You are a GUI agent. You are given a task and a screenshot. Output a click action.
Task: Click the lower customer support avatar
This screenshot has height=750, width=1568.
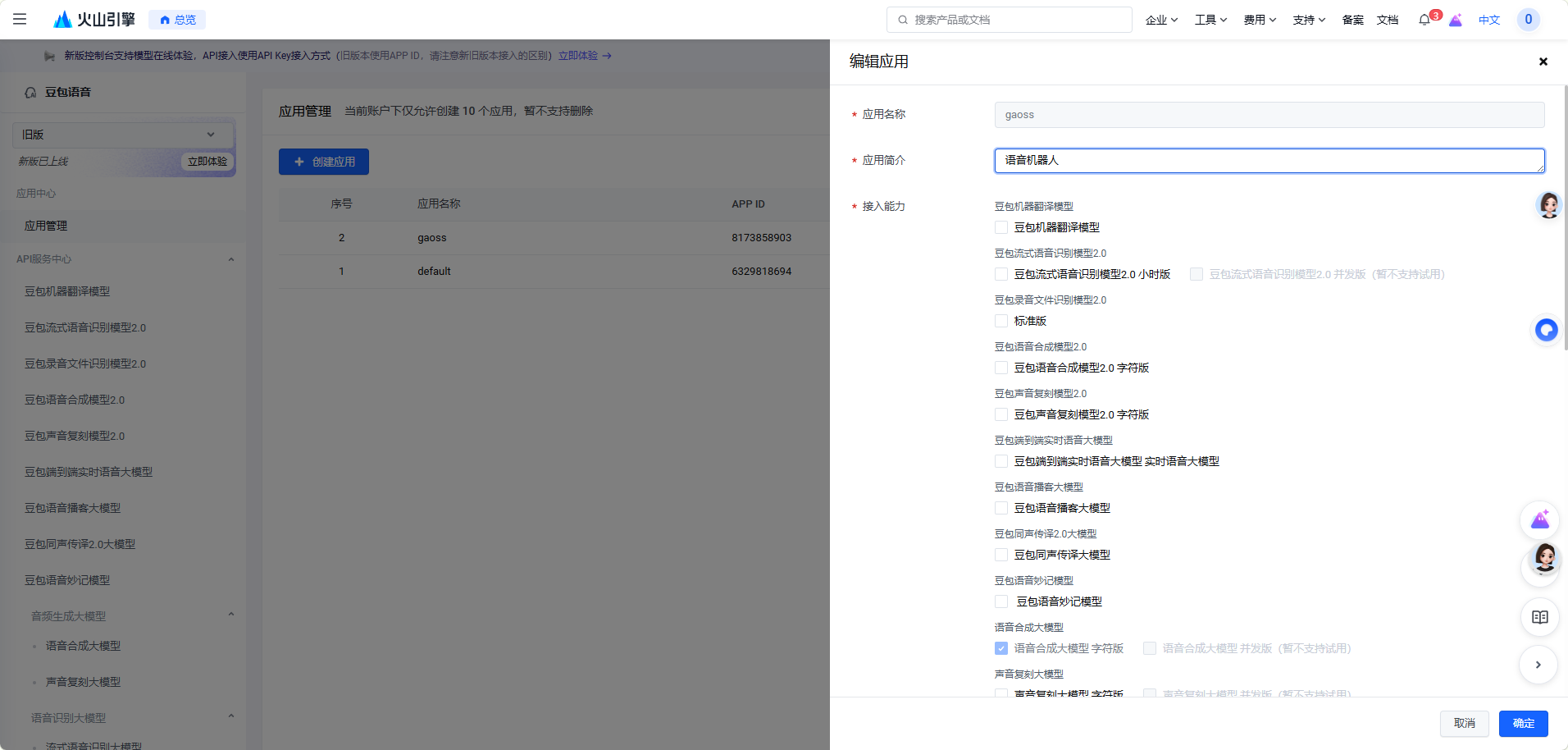tap(1544, 559)
